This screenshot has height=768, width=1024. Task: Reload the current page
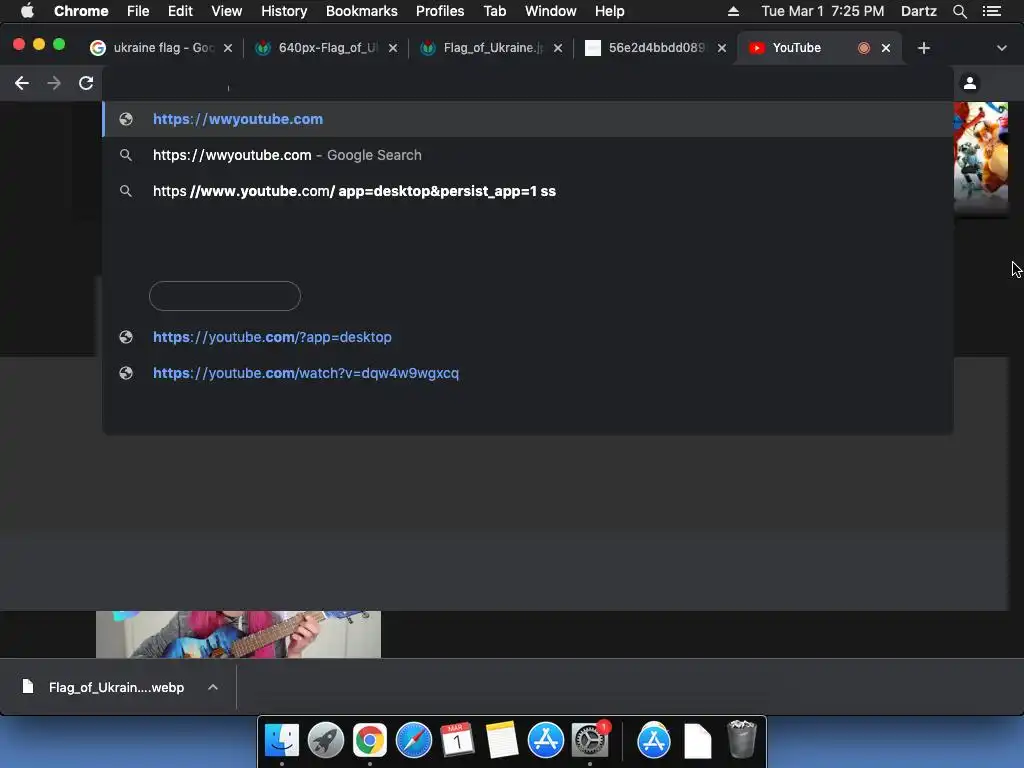click(x=86, y=83)
